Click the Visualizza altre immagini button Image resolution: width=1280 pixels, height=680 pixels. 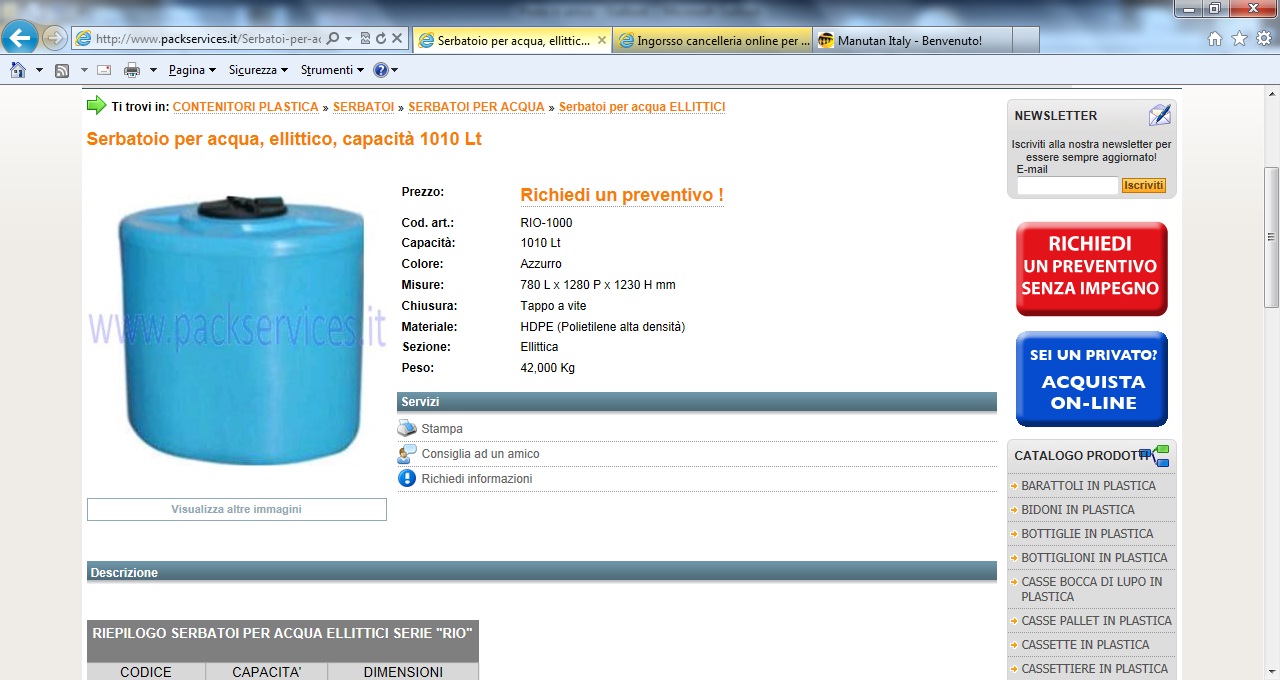237,509
